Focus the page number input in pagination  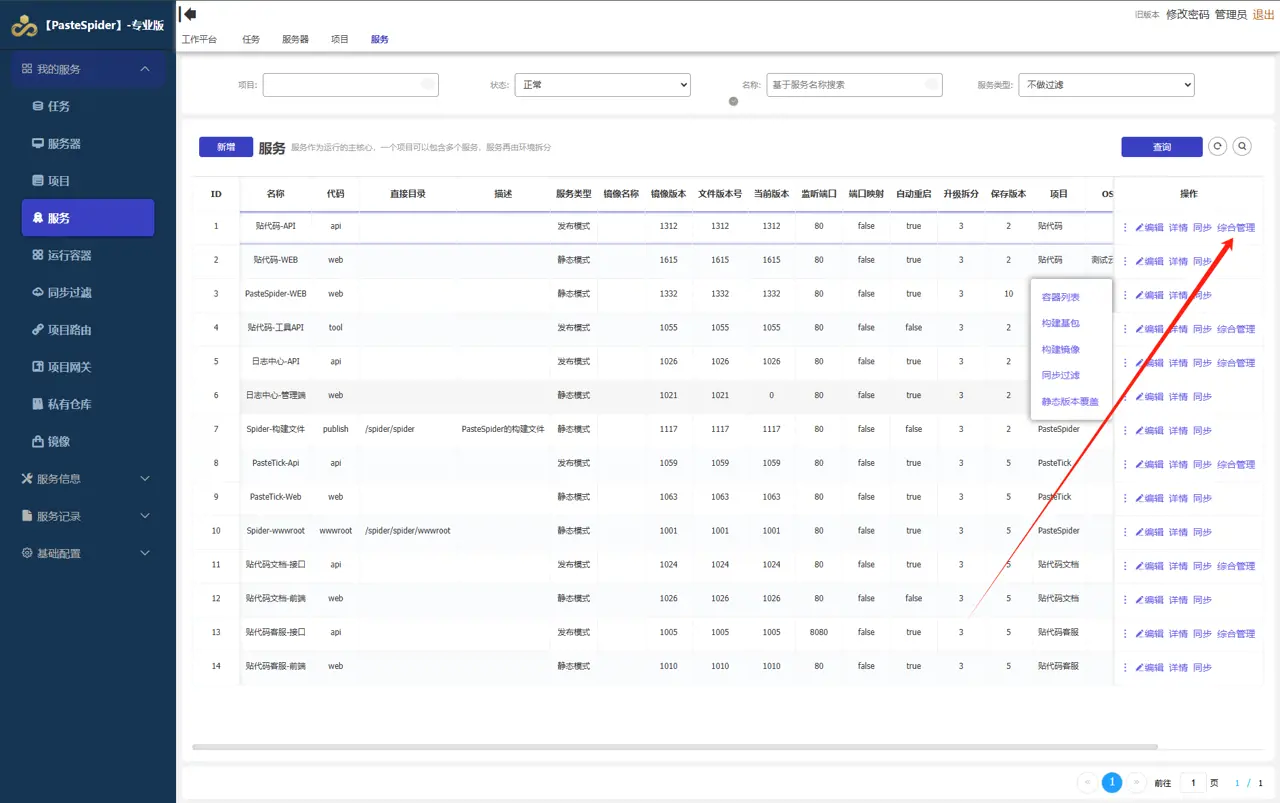1192,783
